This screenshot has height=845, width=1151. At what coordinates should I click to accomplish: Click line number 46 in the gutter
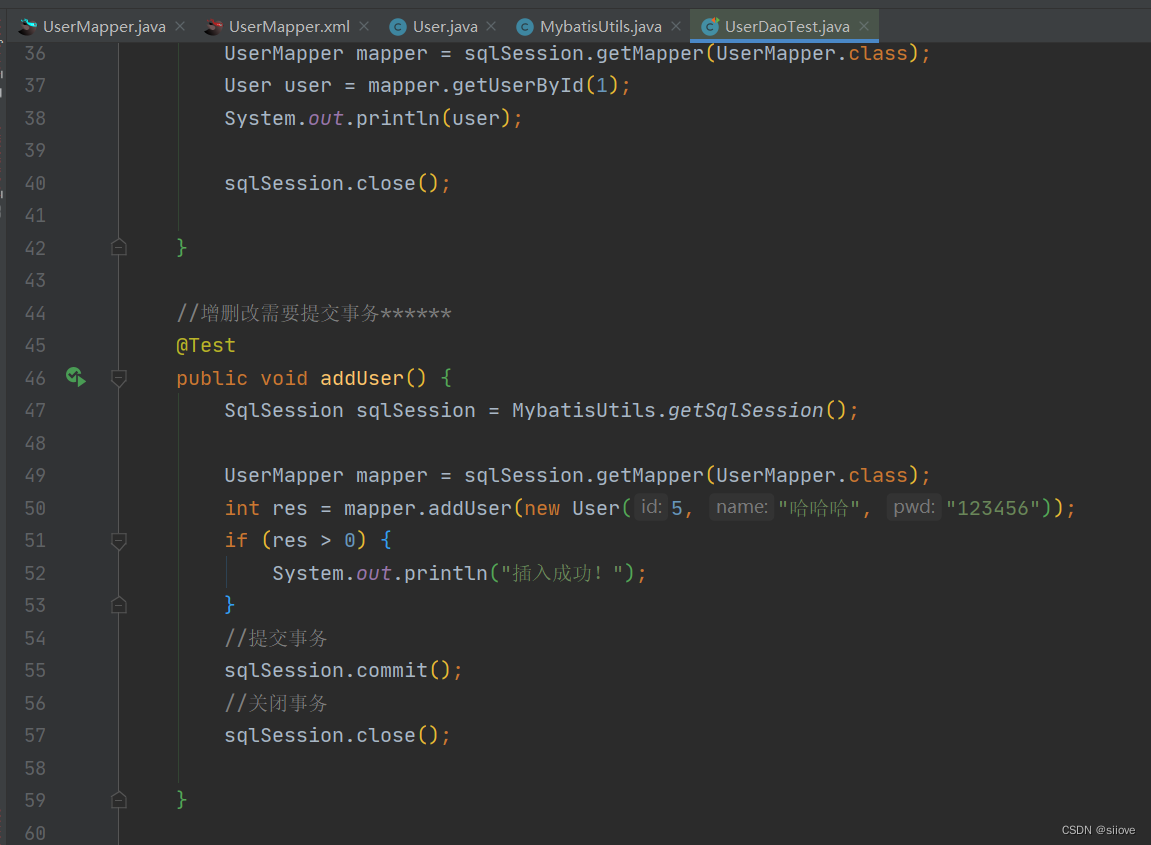pos(35,378)
